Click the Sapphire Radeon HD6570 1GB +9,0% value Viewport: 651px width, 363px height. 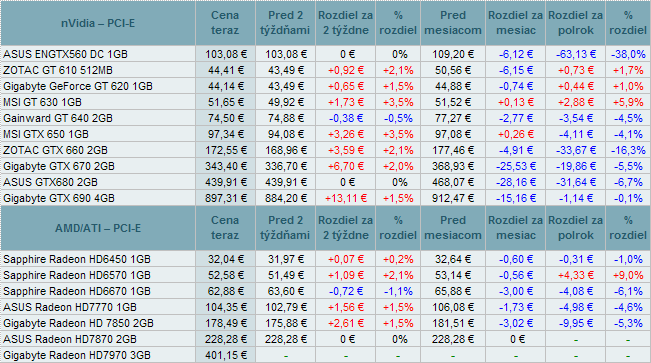pos(628,275)
